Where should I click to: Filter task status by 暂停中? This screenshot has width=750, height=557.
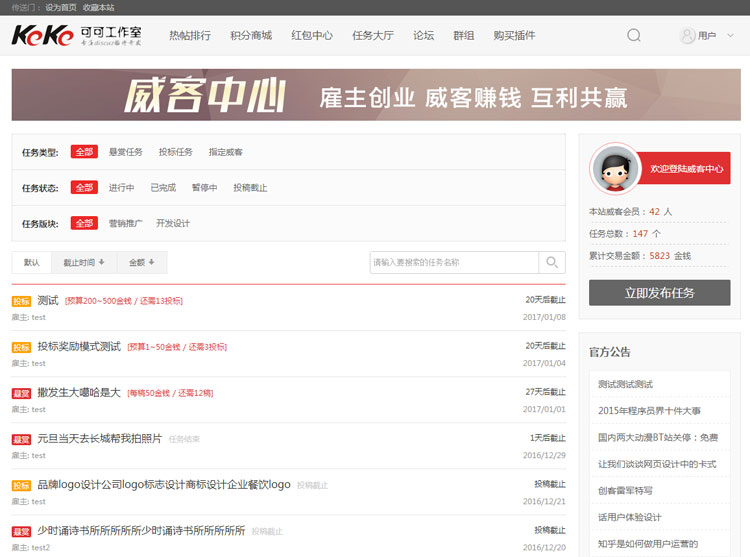pos(205,187)
